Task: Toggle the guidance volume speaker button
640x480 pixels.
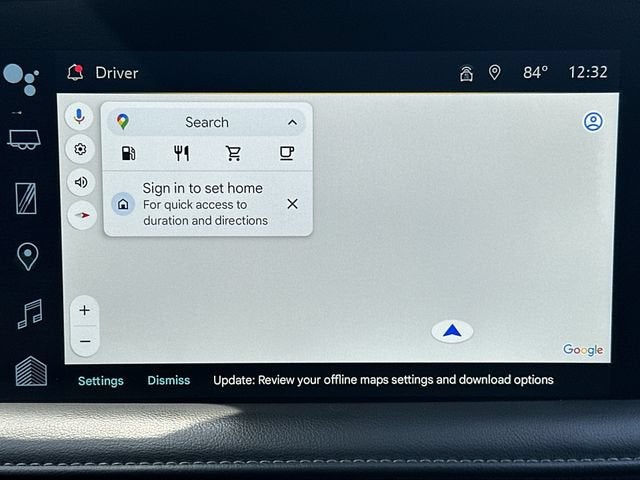Action: point(81,182)
